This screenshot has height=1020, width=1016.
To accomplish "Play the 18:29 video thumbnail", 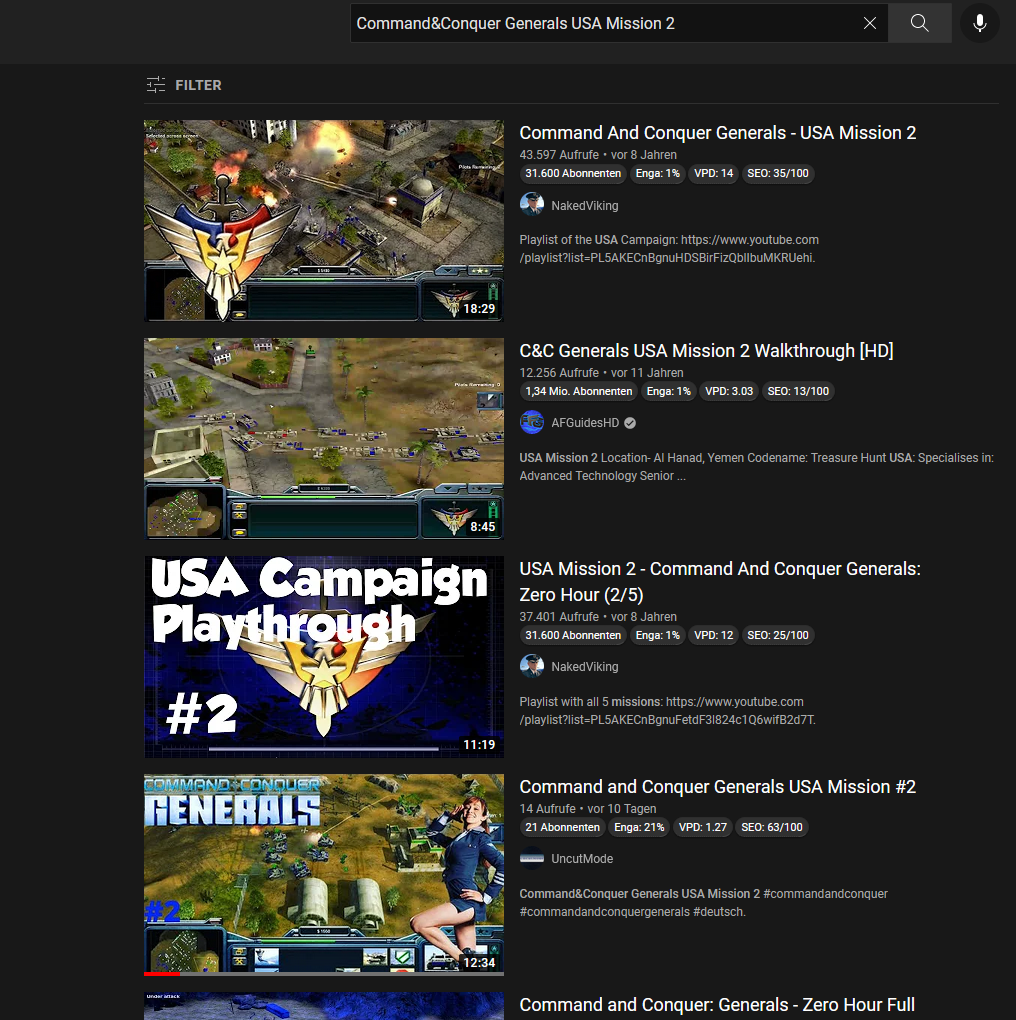I will point(323,220).
